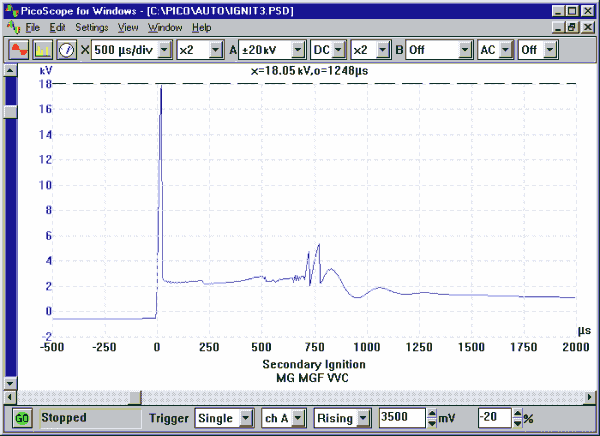Expand channel B Off range dropdown
This screenshot has width=600, height=436.
click(466, 49)
